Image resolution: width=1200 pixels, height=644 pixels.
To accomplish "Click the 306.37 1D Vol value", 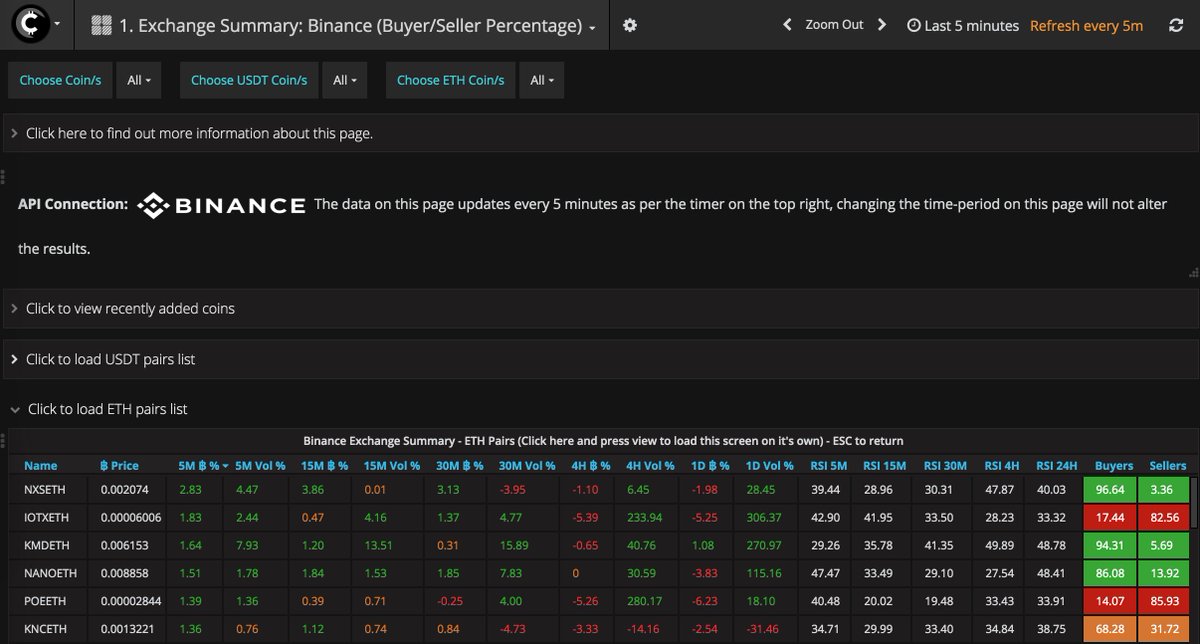I will pos(765,517).
